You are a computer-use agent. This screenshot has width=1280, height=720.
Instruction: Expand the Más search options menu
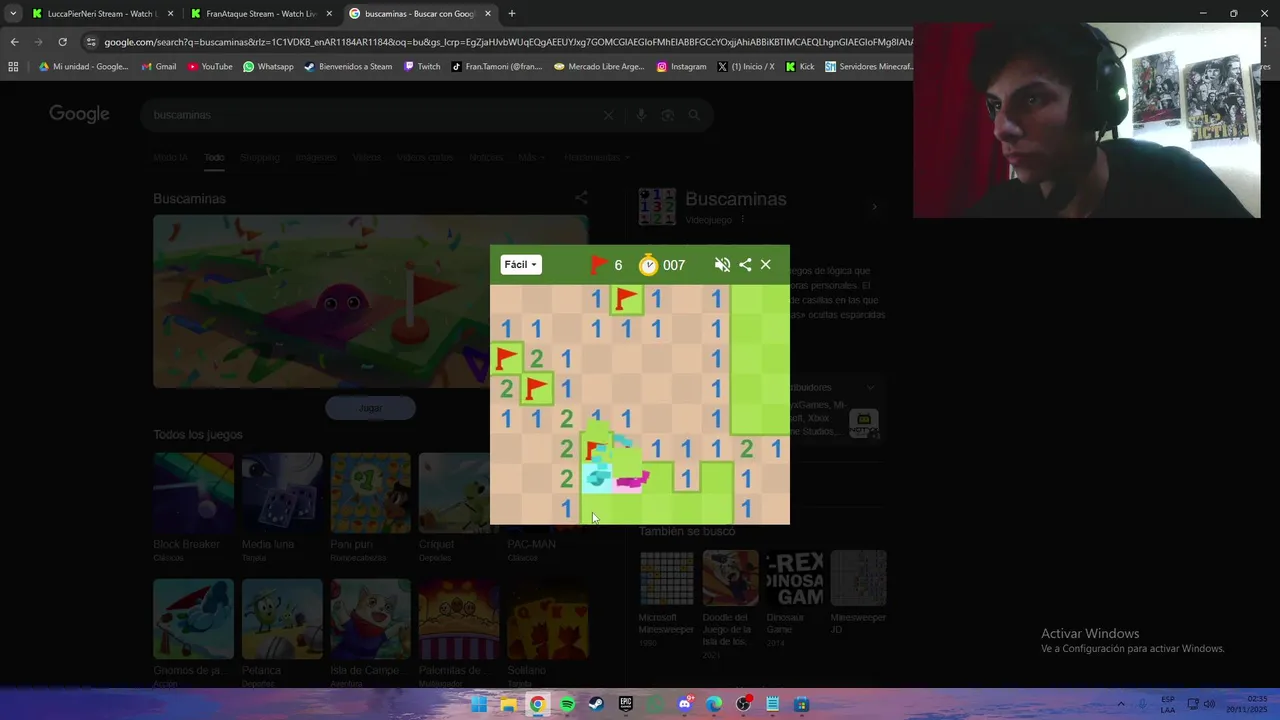pyautogui.click(x=530, y=157)
